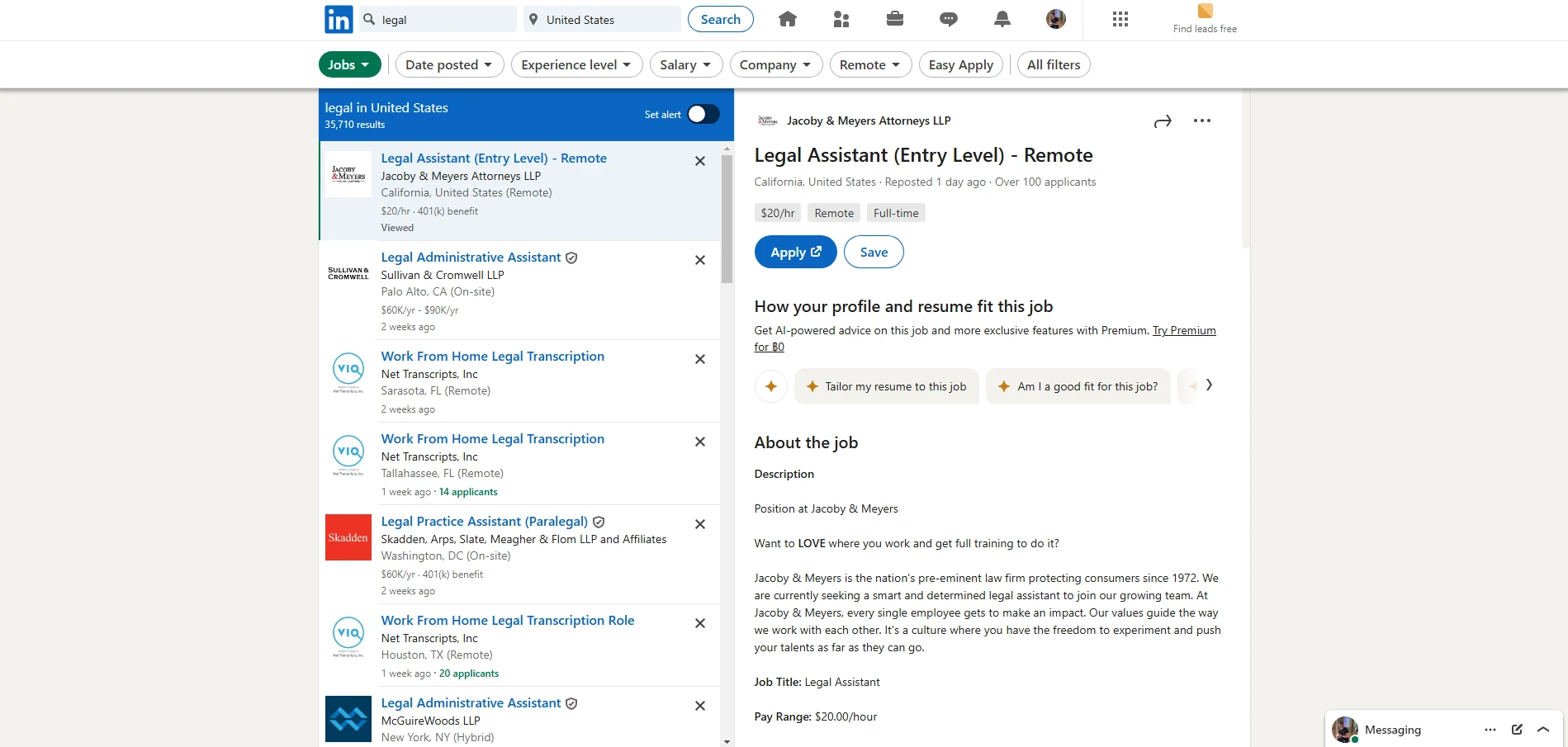
Task: Select Tailor my resume to this job
Action: coord(887,386)
